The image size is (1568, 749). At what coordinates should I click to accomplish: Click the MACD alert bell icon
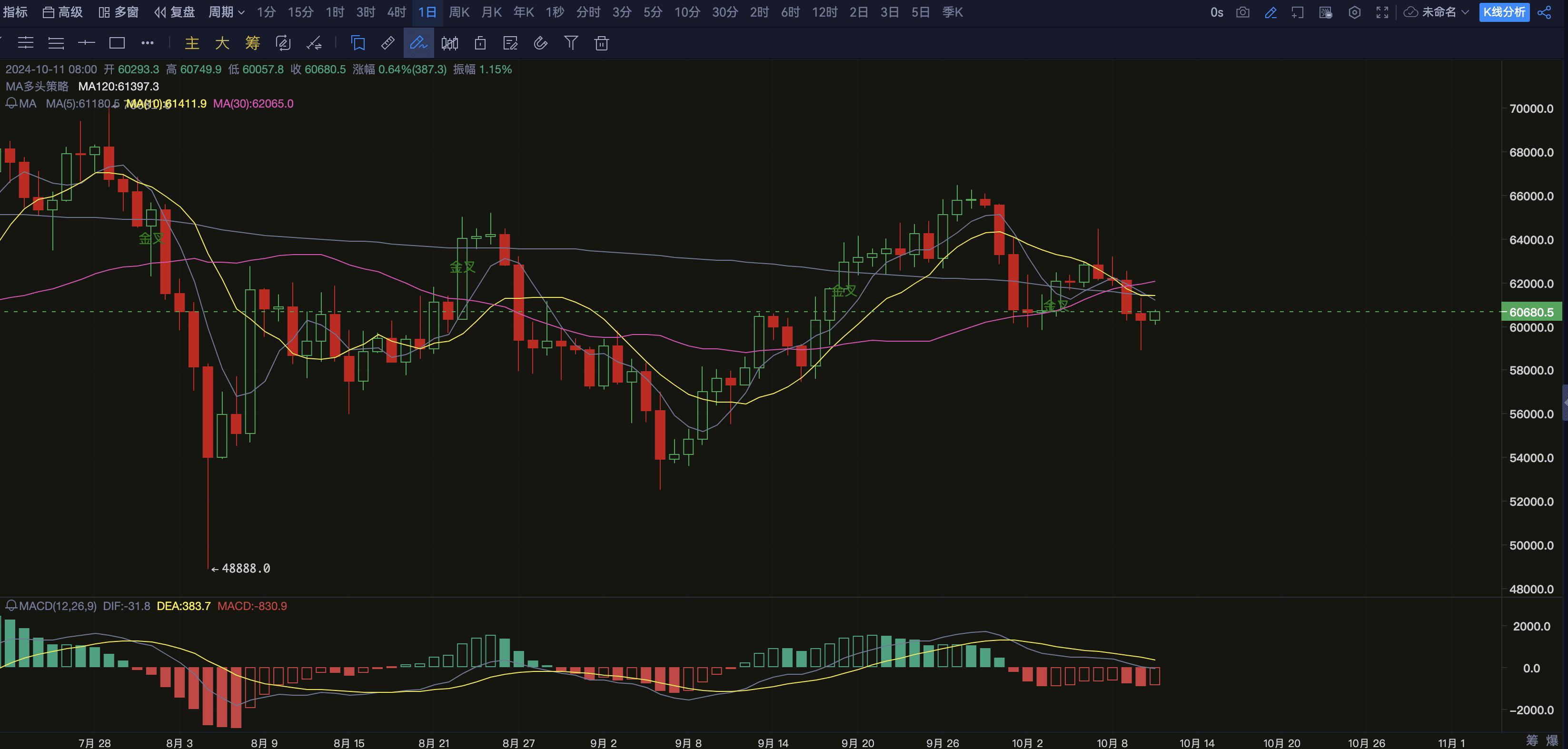point(11,605)
